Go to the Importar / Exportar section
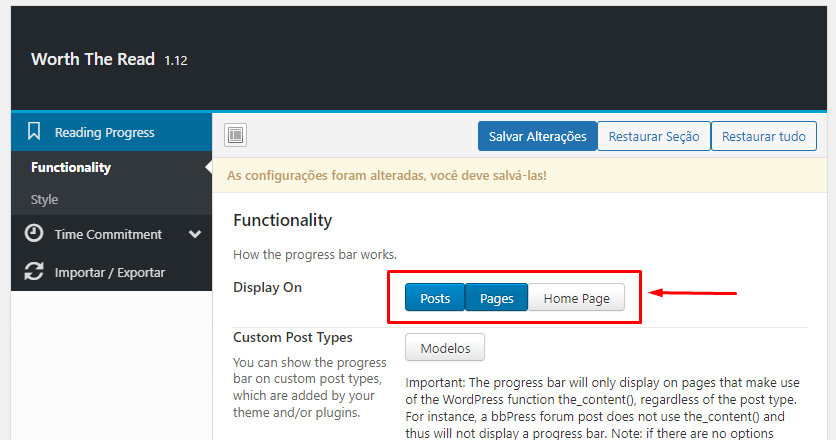This screenshot has height=440, width=836. tap(110, 272)
